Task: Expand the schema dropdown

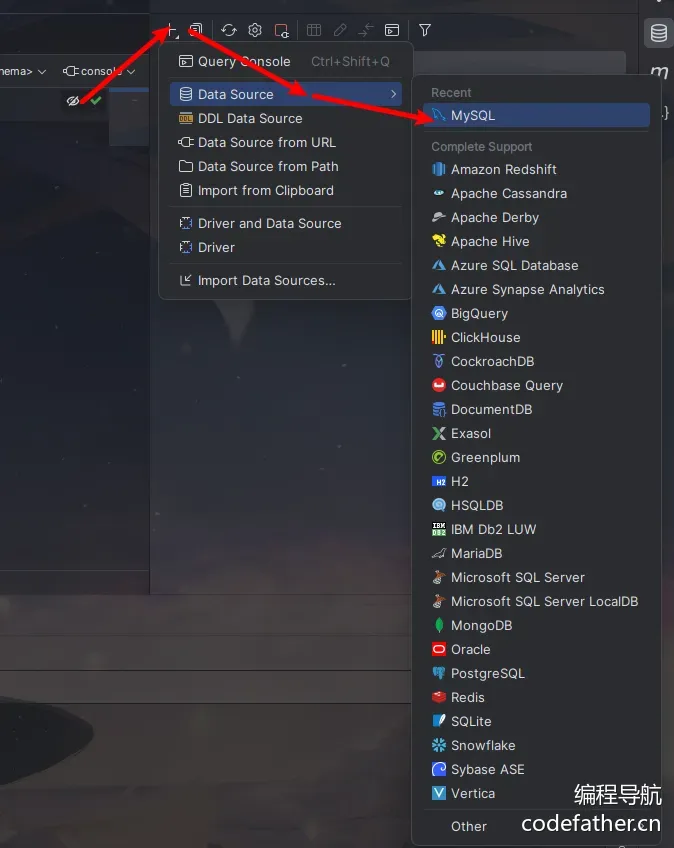Action: click(24, 71)
